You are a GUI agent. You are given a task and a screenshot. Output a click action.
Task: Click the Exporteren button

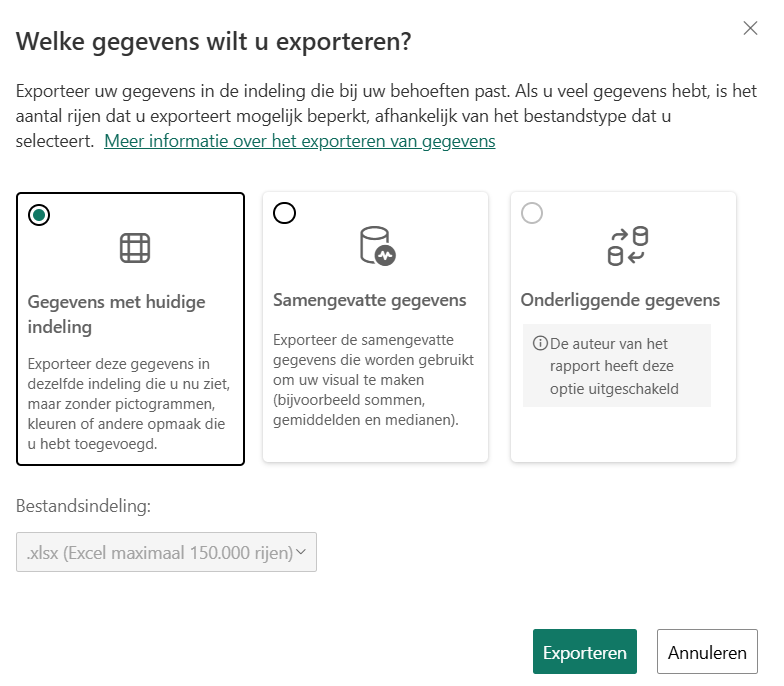(x=585, y=653)
